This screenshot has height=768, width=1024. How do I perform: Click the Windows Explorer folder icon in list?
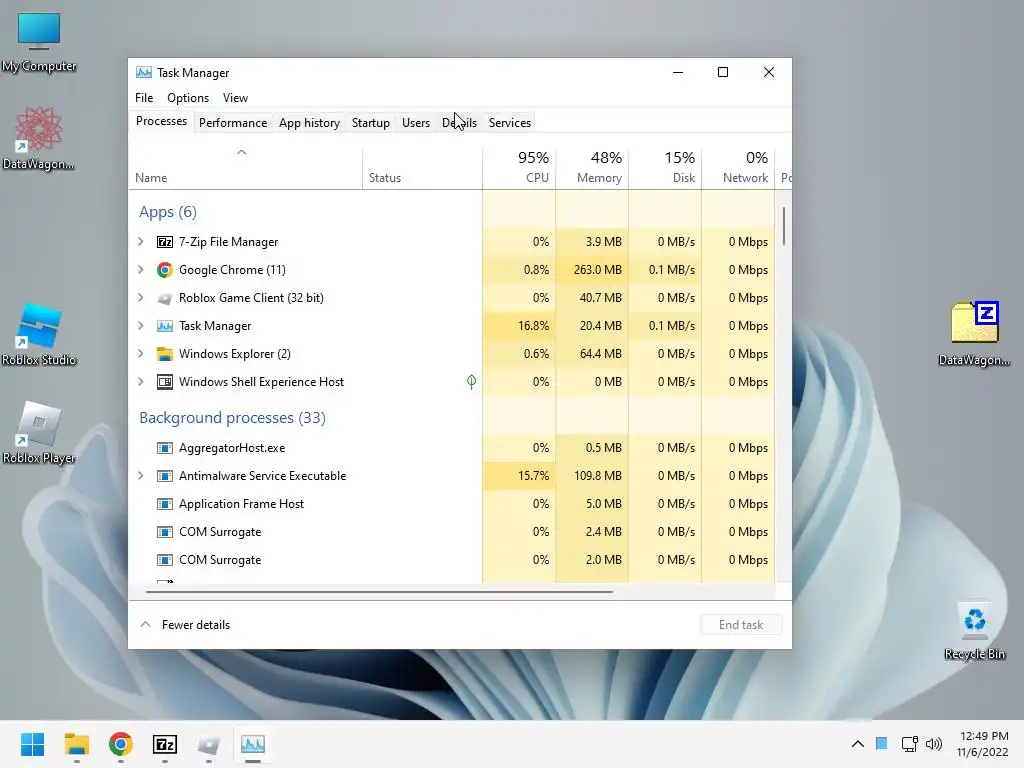click(165, 354)
